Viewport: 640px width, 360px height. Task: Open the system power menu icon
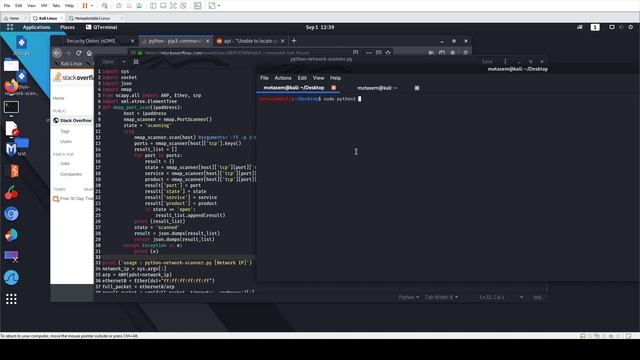[x=631, y=27]
